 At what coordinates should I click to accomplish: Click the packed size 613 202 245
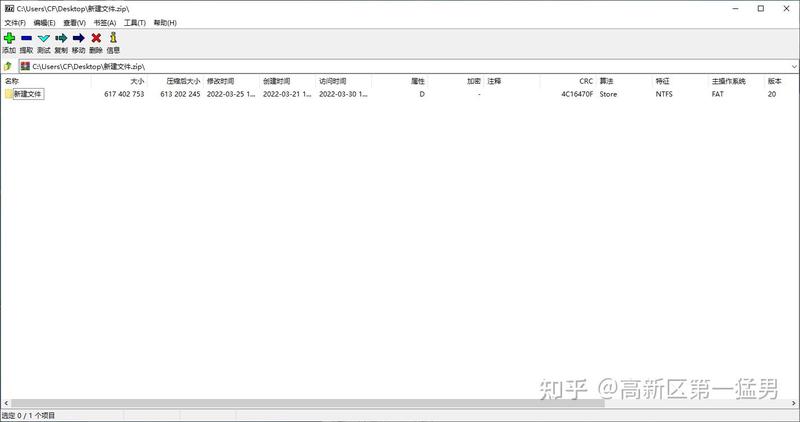[180, 94]
